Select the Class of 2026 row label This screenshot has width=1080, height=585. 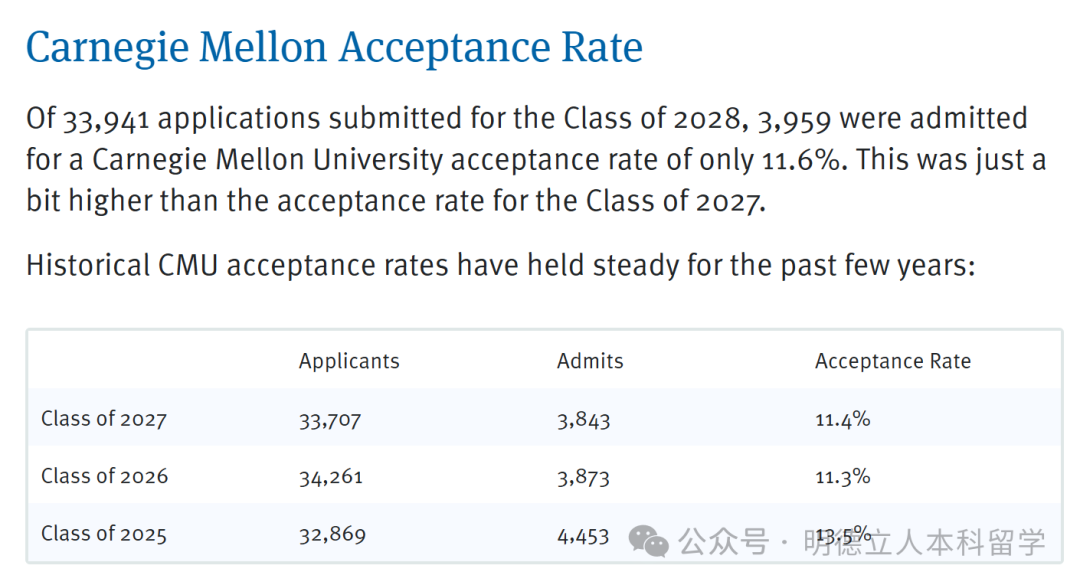[104, 476]
